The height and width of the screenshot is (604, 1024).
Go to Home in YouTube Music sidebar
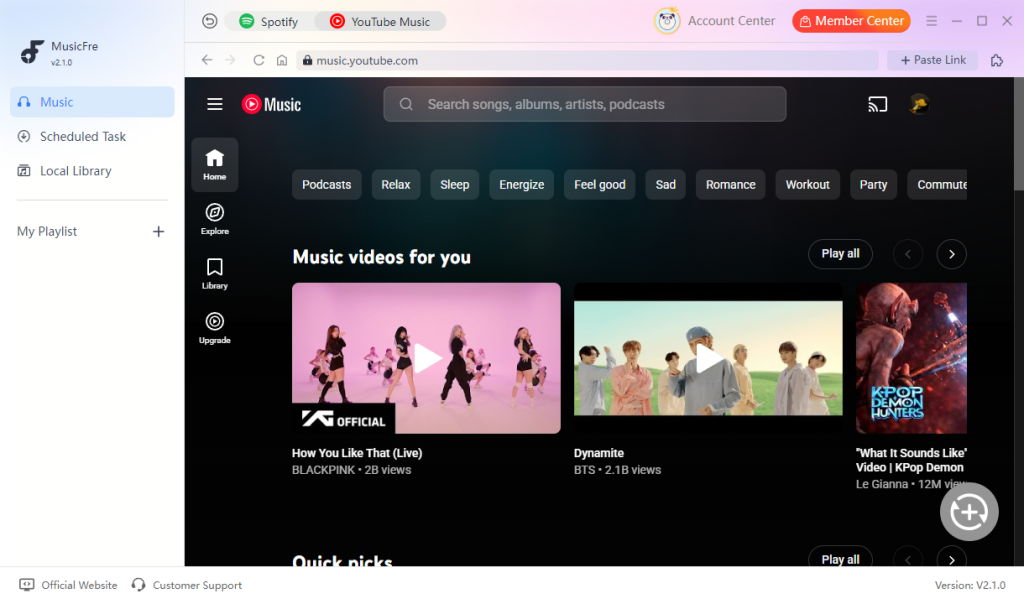214,165
